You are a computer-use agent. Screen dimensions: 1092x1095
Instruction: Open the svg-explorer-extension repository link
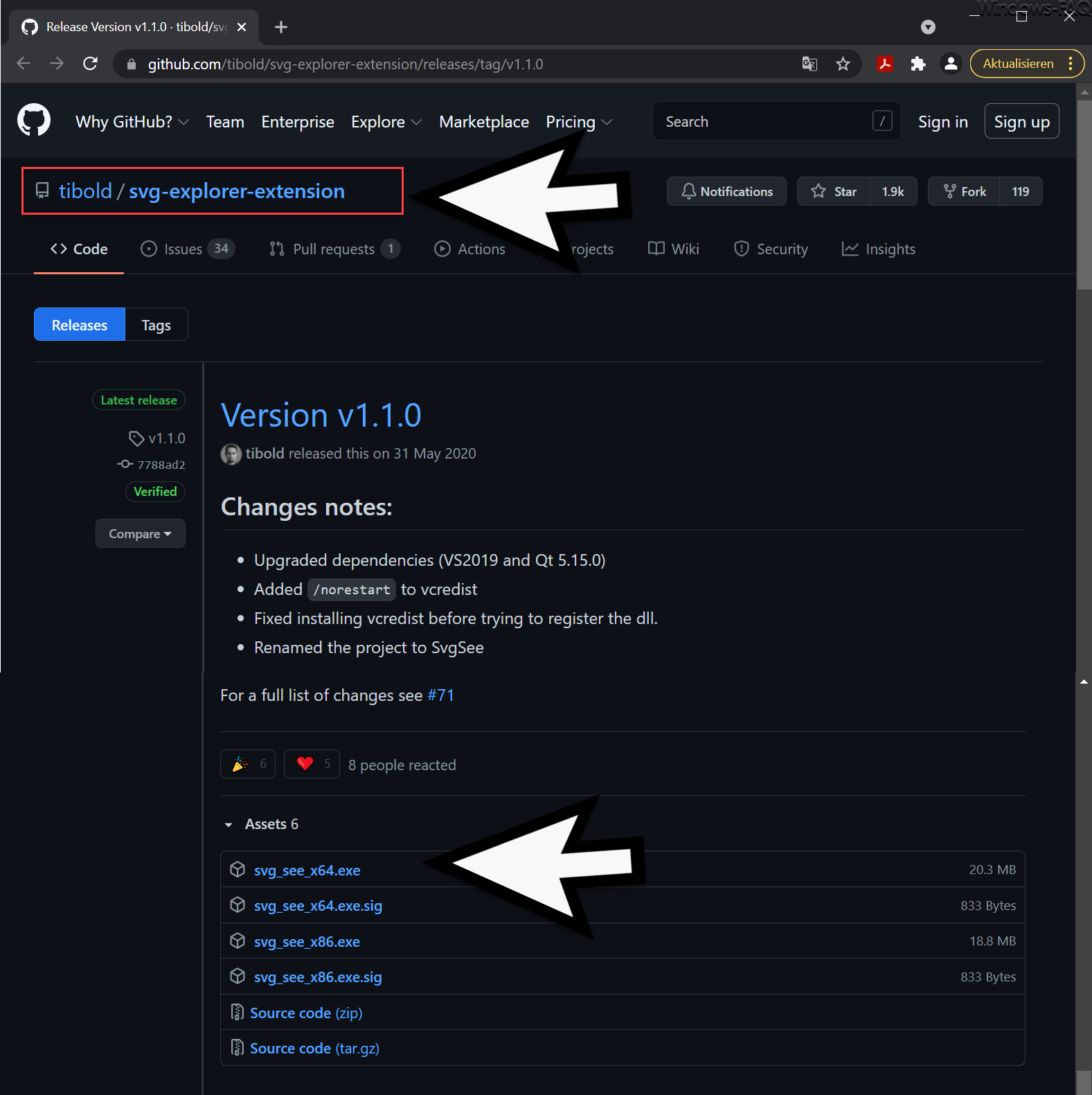click(237, 191)
